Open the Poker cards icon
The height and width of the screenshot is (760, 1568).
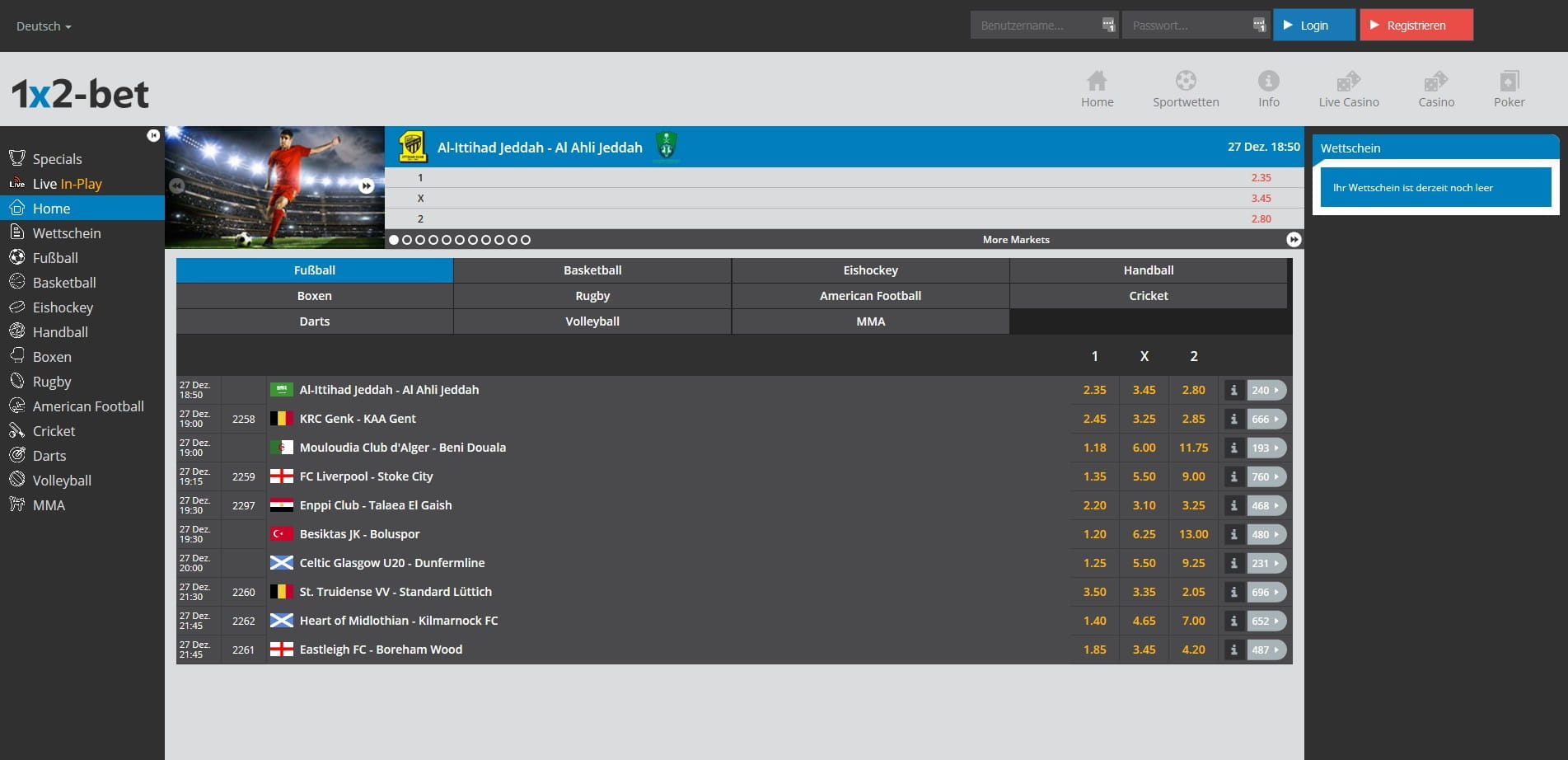(1509, 81)
